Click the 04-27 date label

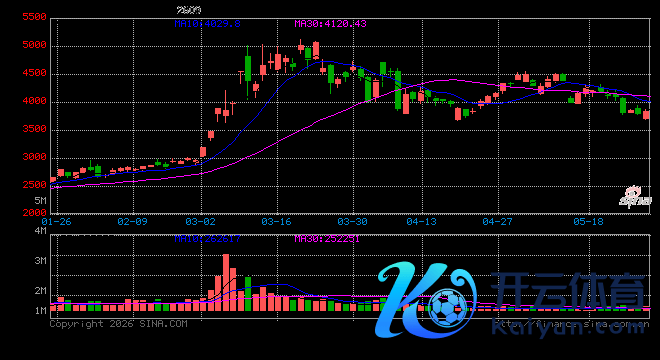pos(497,221)
